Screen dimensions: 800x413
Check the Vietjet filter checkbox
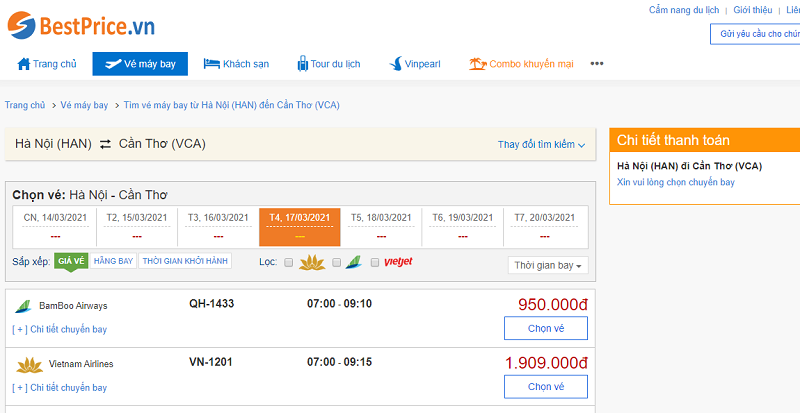pyautogui.click(x=375, y=262)
